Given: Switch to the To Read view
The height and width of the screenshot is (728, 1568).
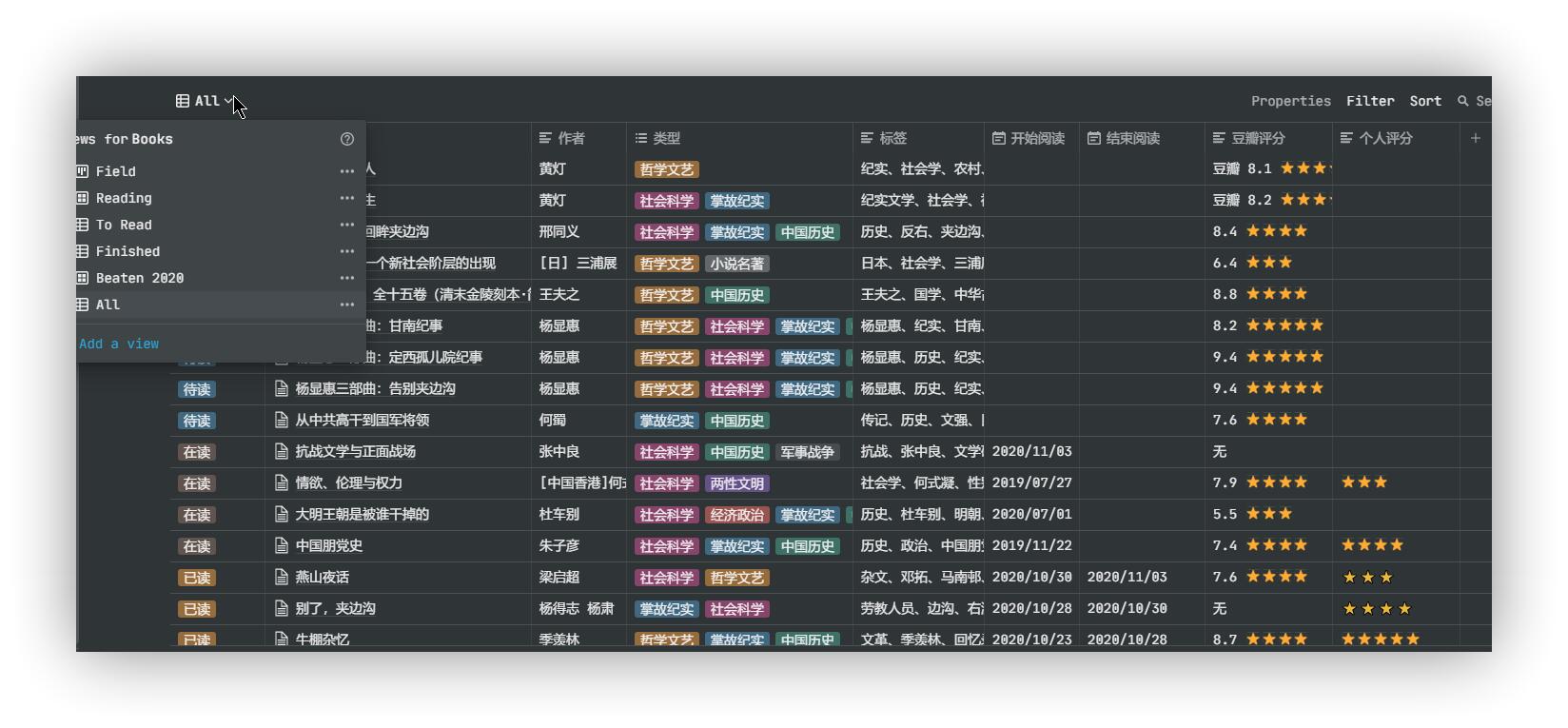Looking at the screenshot, I should coord(124,225).
